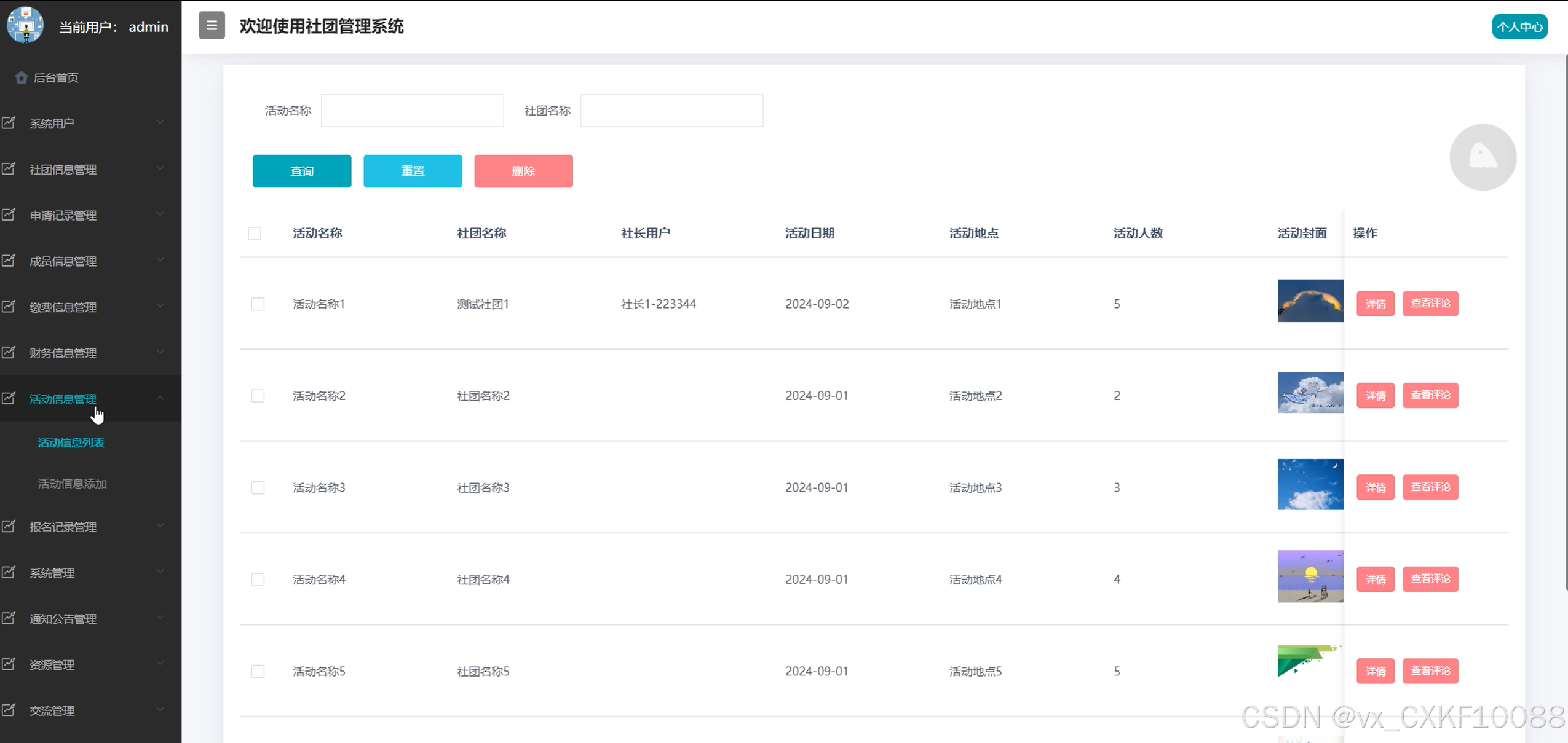Expand the 申请记录管理 menu chevron
1568x743 pixels.
pyautogui.click(x=160, y=214)
